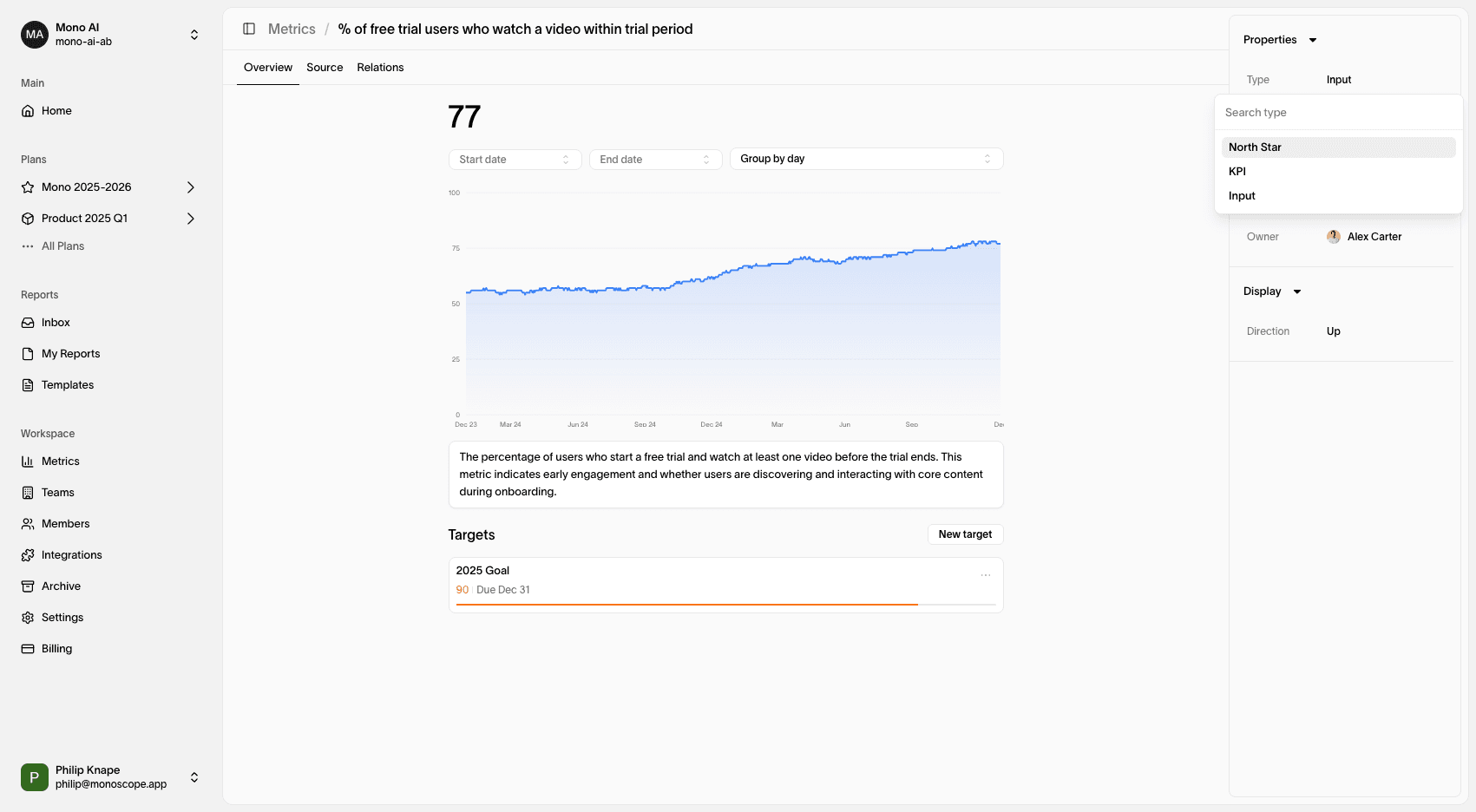This screenshot has width=1476, height=812.
Task: Open Inbox via its tray icon
Action: tap(28, 323)
